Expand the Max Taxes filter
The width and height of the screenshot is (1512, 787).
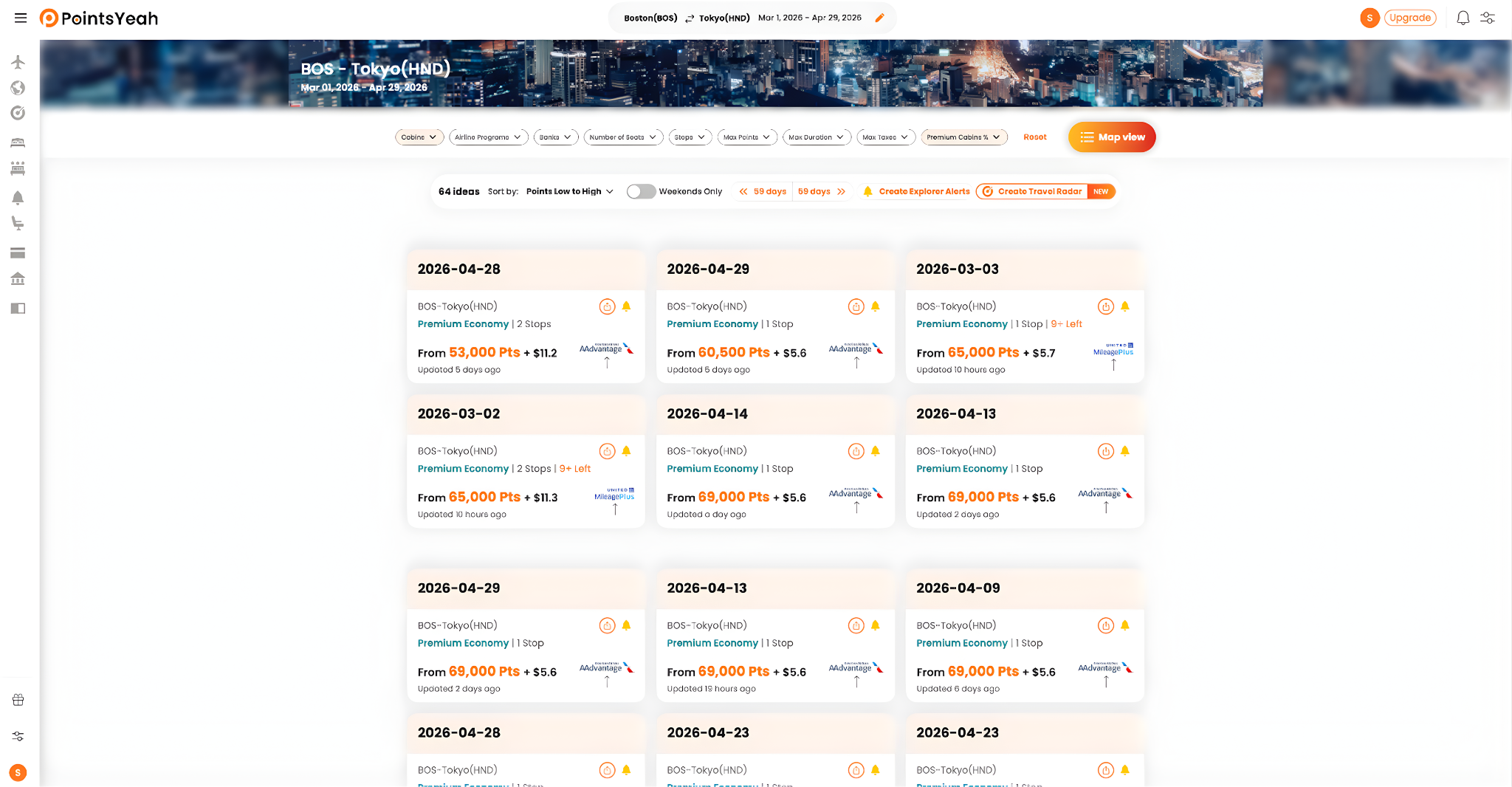tap(886, 137)
